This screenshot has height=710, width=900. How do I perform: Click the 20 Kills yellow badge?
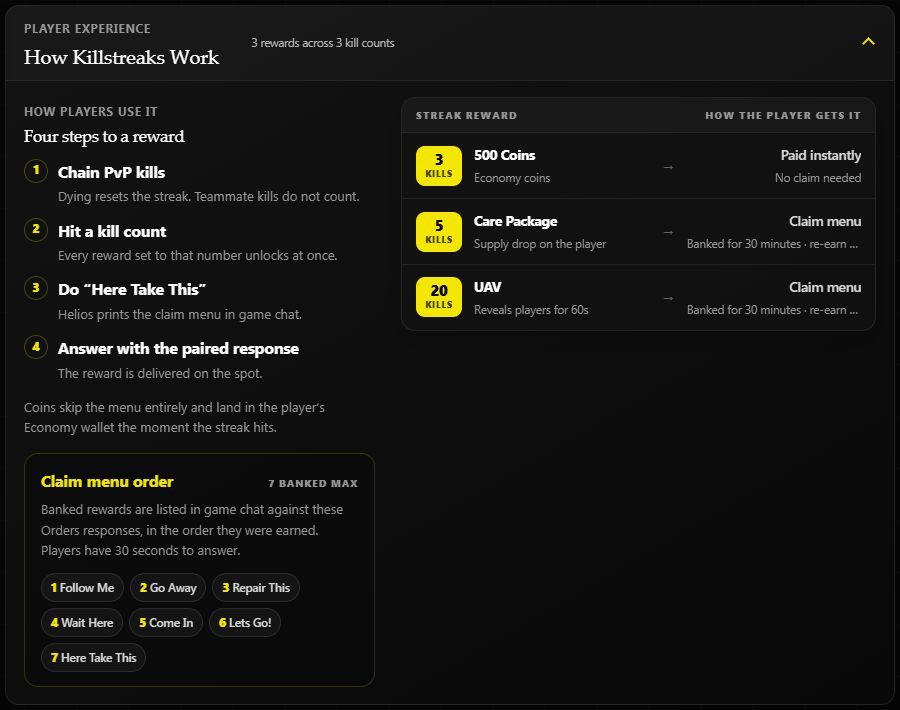click(x=439, y=297)
